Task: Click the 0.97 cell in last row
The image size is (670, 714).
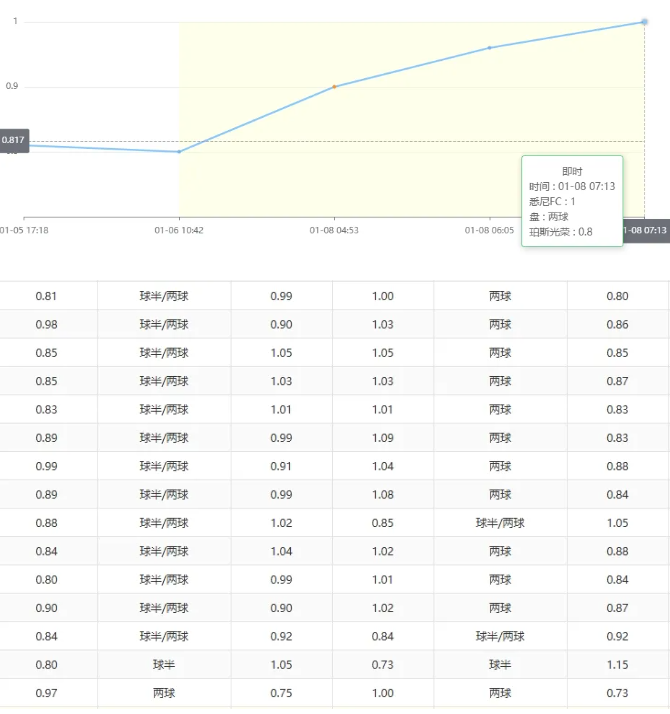Action: [46, 693]
